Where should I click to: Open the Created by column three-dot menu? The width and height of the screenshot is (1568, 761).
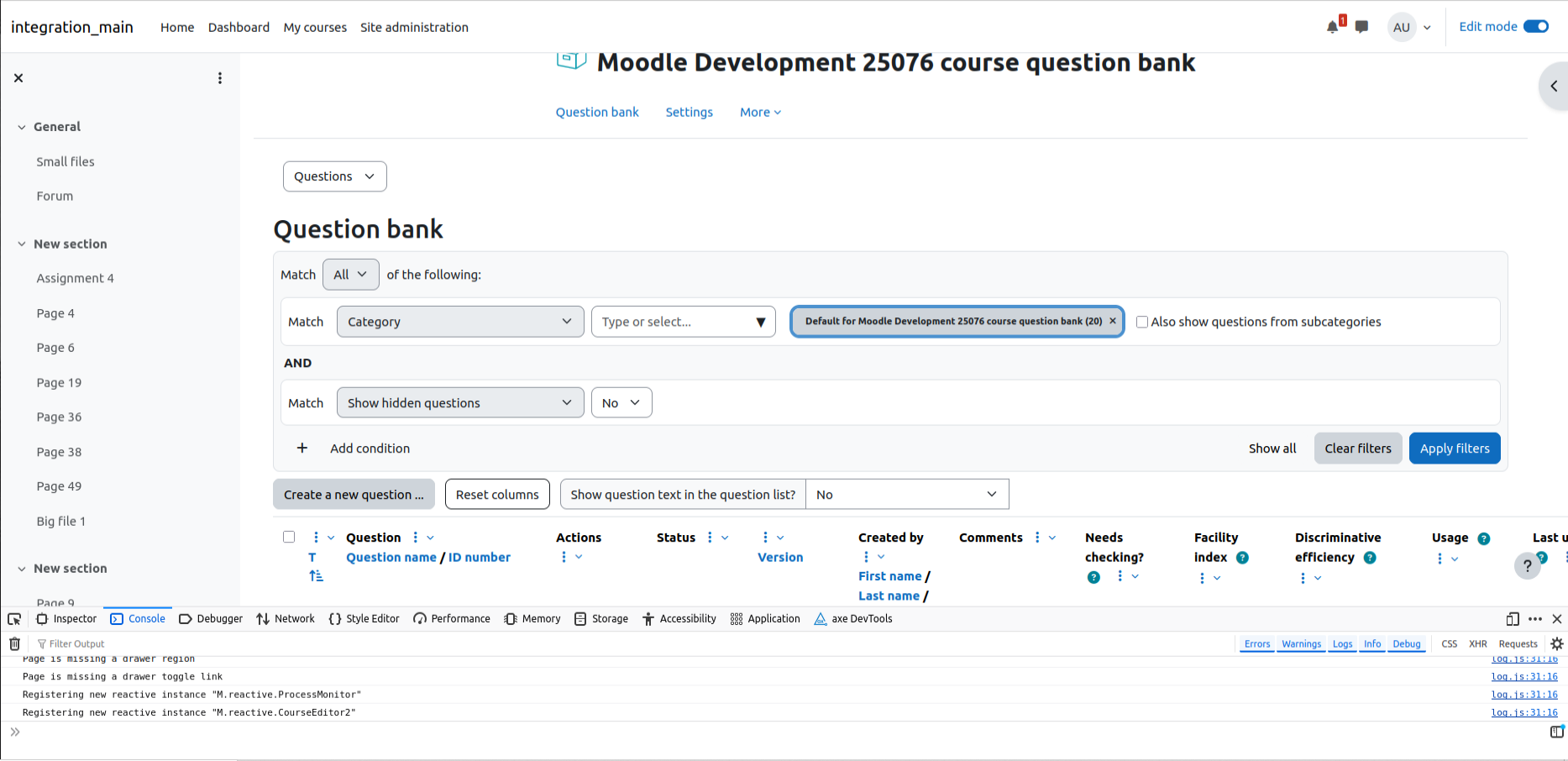pyautogui.click(x=866, y=557)
